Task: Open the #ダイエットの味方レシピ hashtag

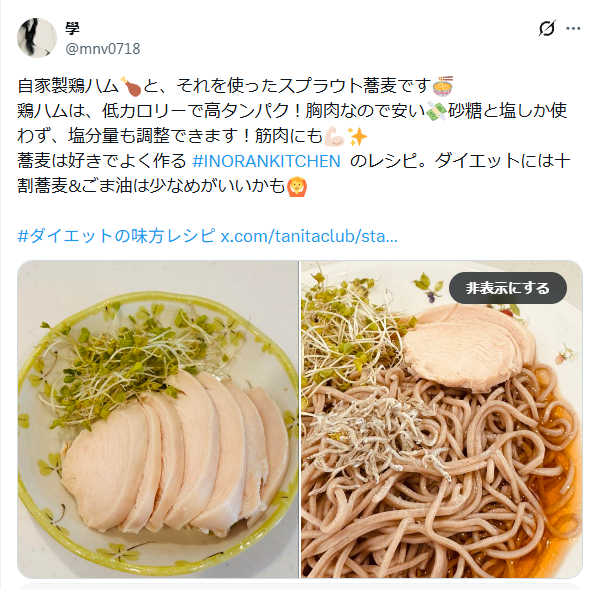Action: 116,236
